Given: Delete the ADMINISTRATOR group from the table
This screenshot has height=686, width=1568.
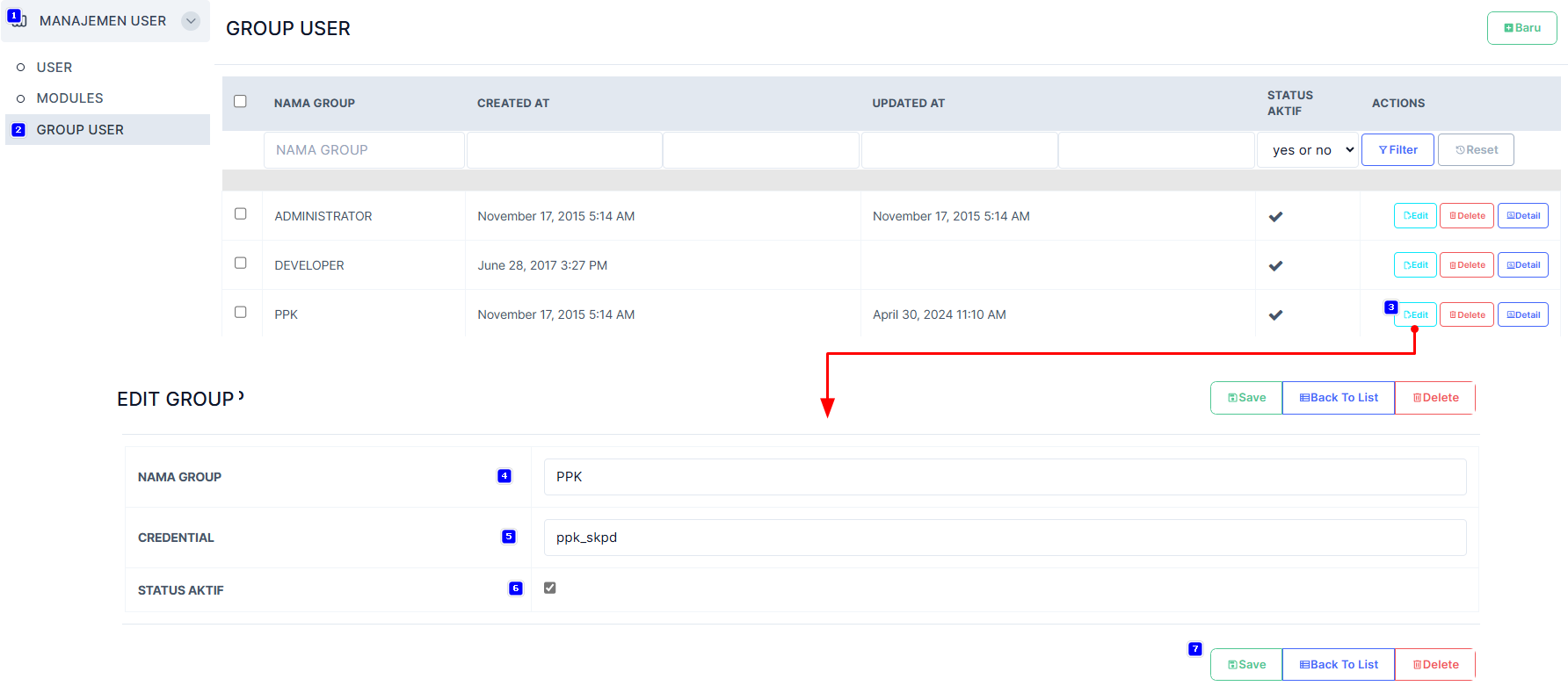Looking at the screenshot, I should coord(1467,216).
